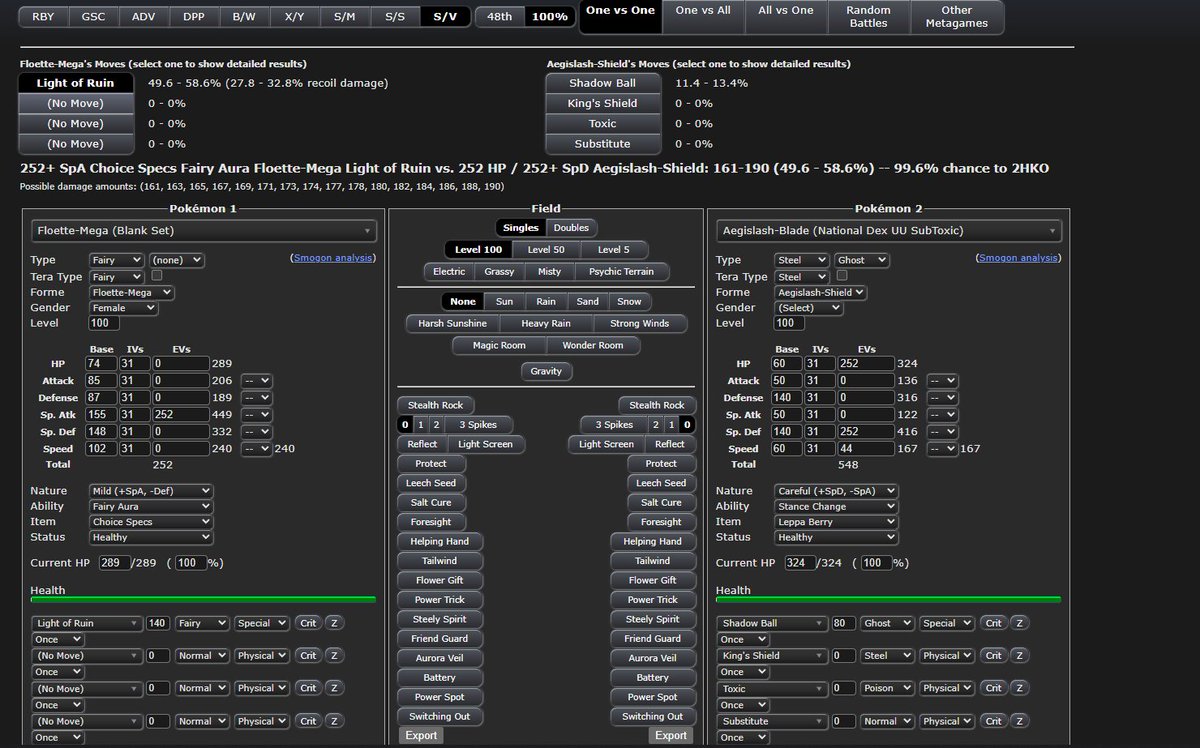
Task: Open Smogon analysis link for Aegislash
Action: [1018, 258]
